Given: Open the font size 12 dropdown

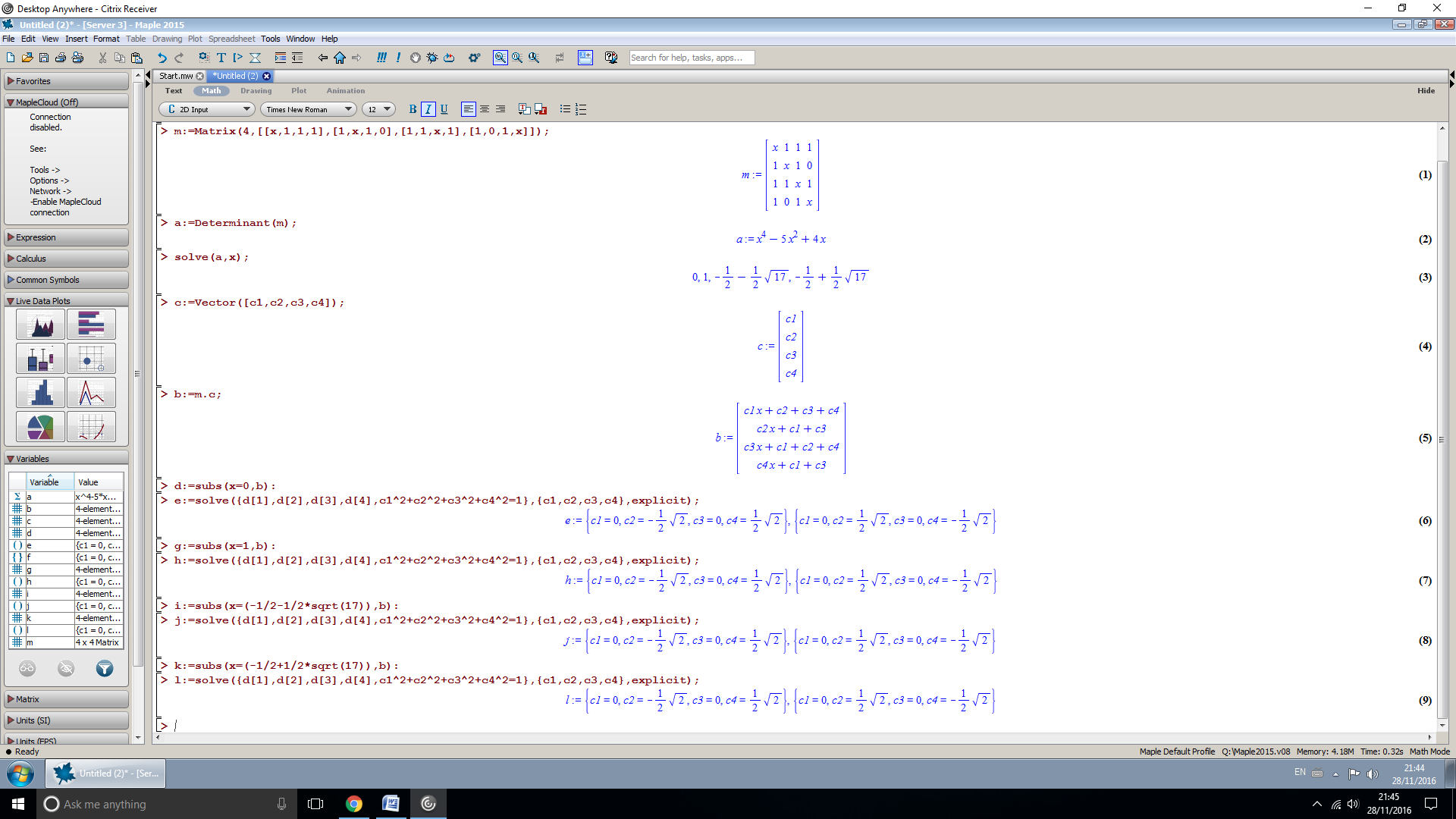Looking at the screenshot, I should click(x=378, y=109).
